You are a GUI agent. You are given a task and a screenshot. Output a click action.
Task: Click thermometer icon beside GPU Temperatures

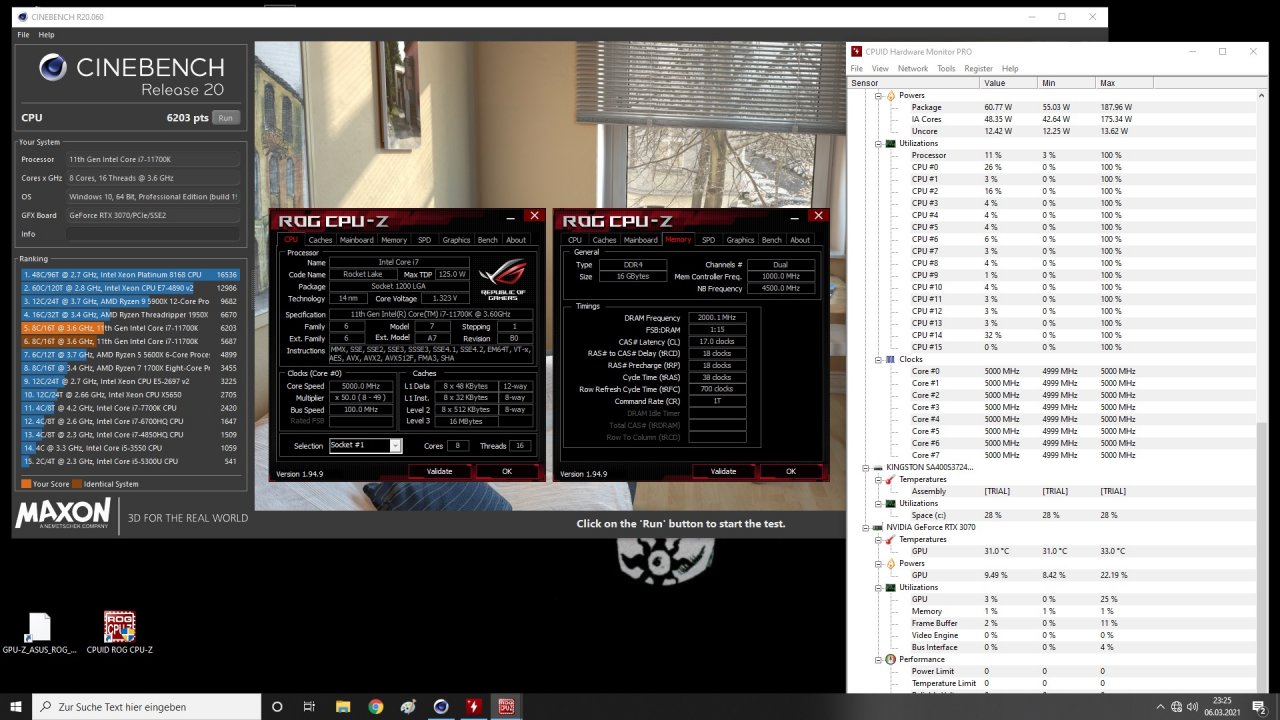tap(890, 539)
